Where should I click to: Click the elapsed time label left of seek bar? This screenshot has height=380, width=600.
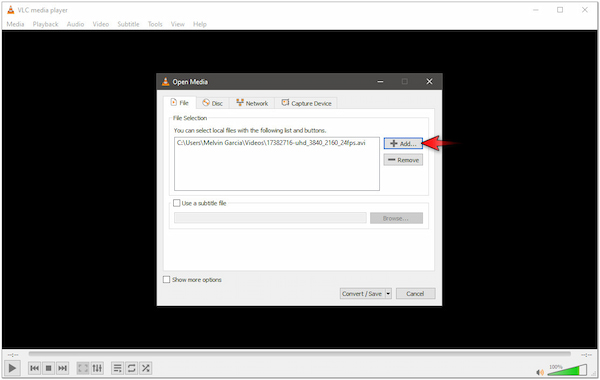click(13, 355)
